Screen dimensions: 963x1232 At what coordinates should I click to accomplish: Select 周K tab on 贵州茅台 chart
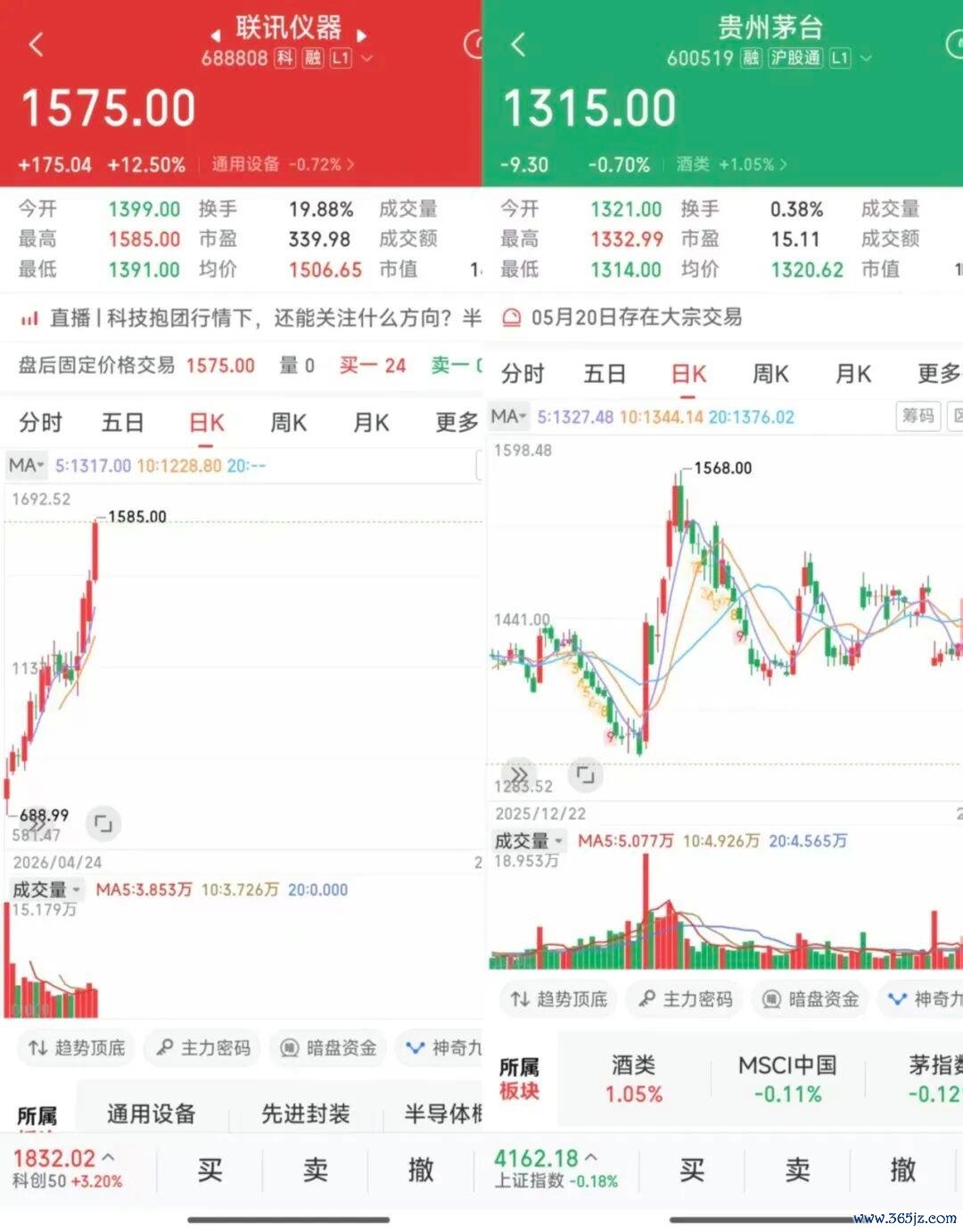pyautogui.click(x=771, y=374)
